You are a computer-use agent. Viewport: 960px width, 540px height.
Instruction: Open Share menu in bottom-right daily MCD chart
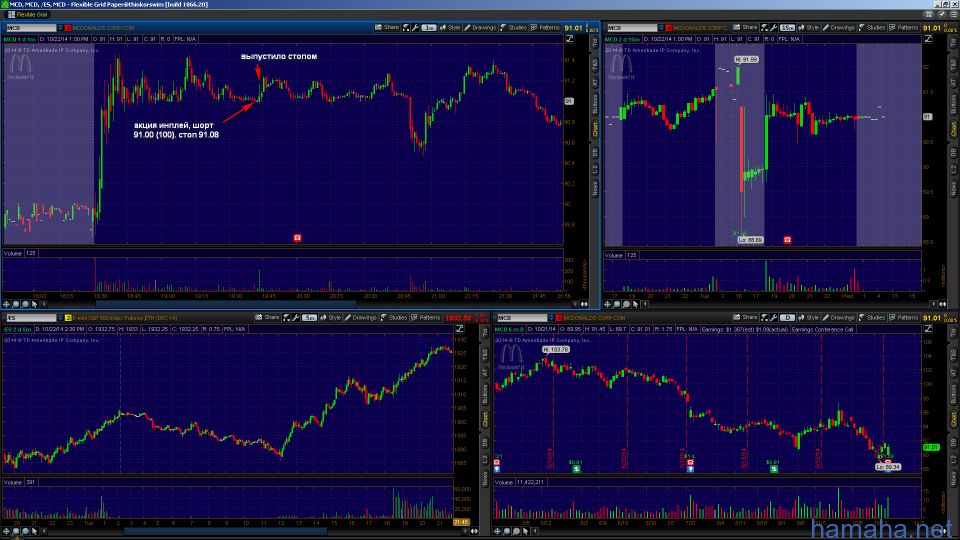pos(746,318)
